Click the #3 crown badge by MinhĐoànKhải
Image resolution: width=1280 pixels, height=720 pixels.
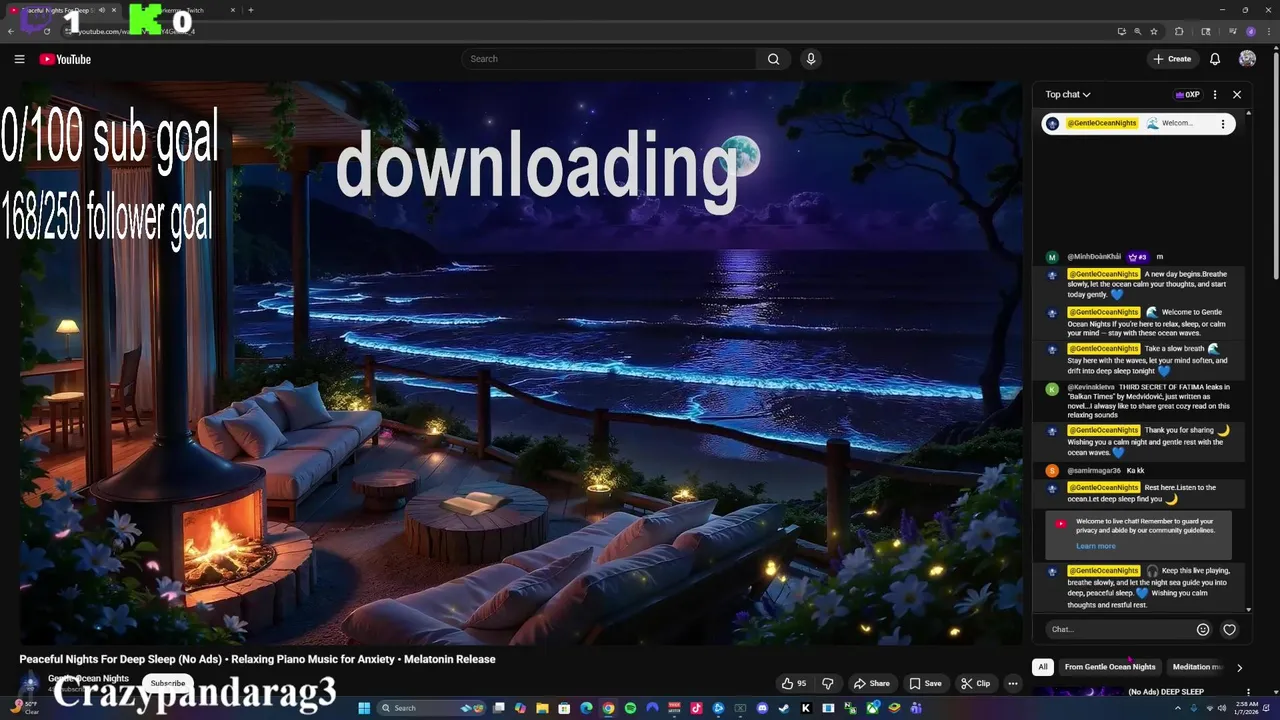(1137, 257)
